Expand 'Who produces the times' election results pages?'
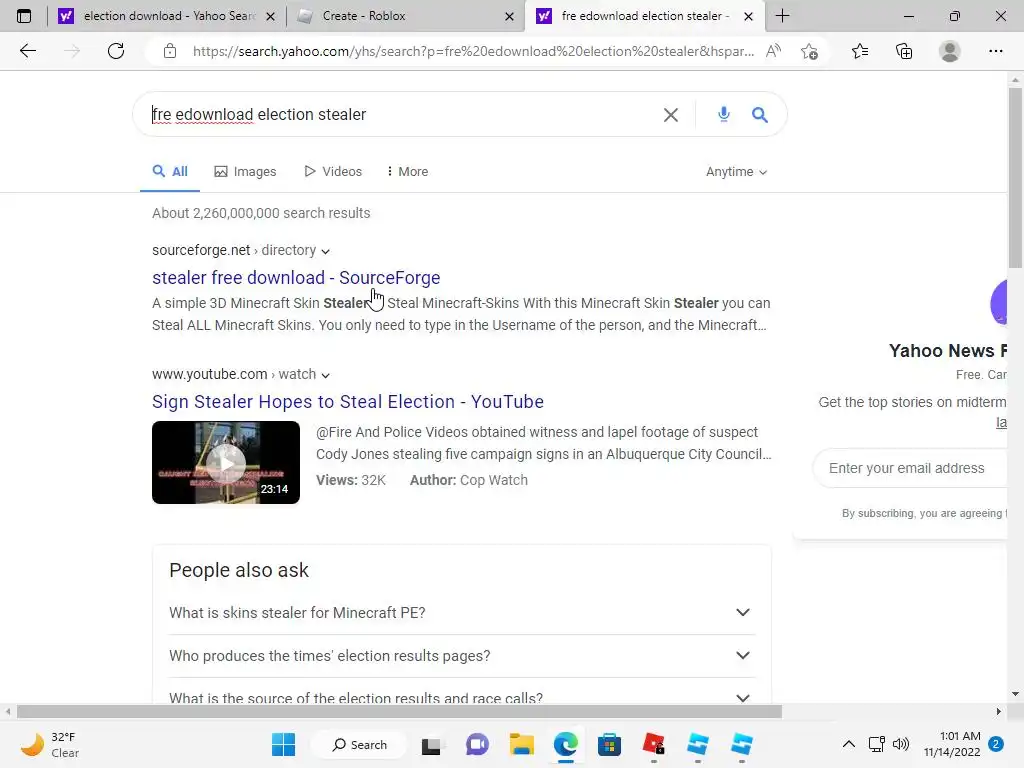The height and width of the screenshot is (768, 1024). (x=462, y=656)
